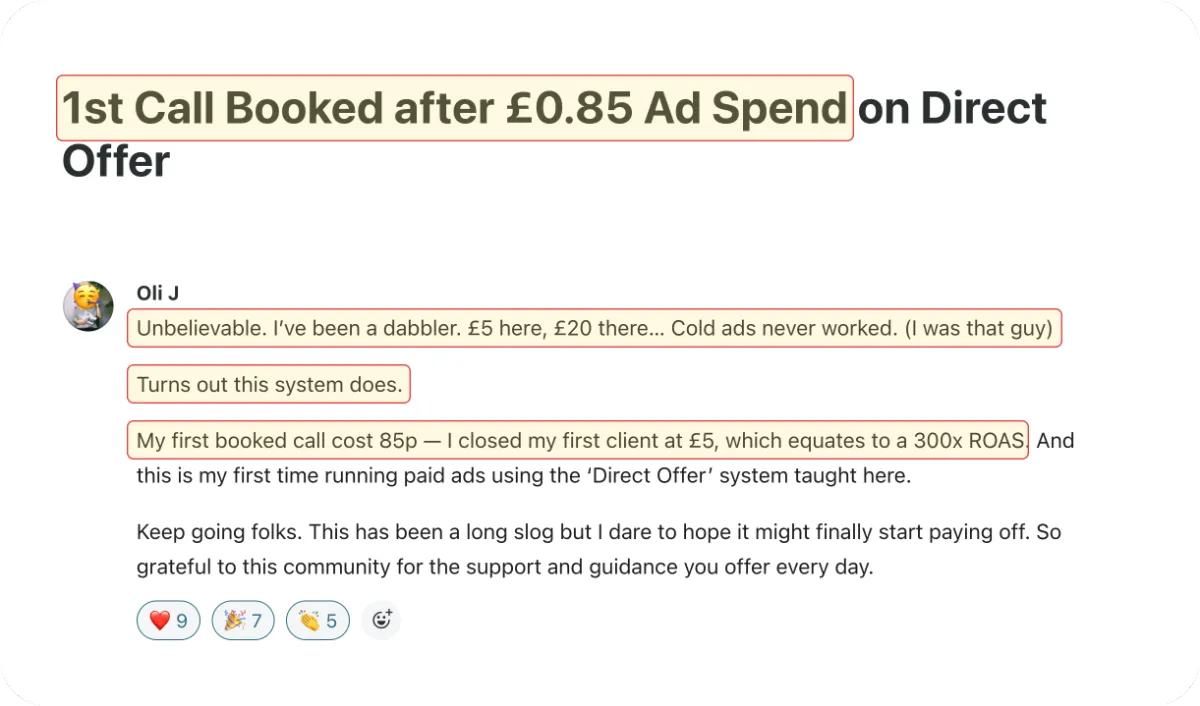Screen dimensions: 1200x706
Task: Click the word 'Offer' on second title line
Action: pyautogui.click(x=116, y=162)
